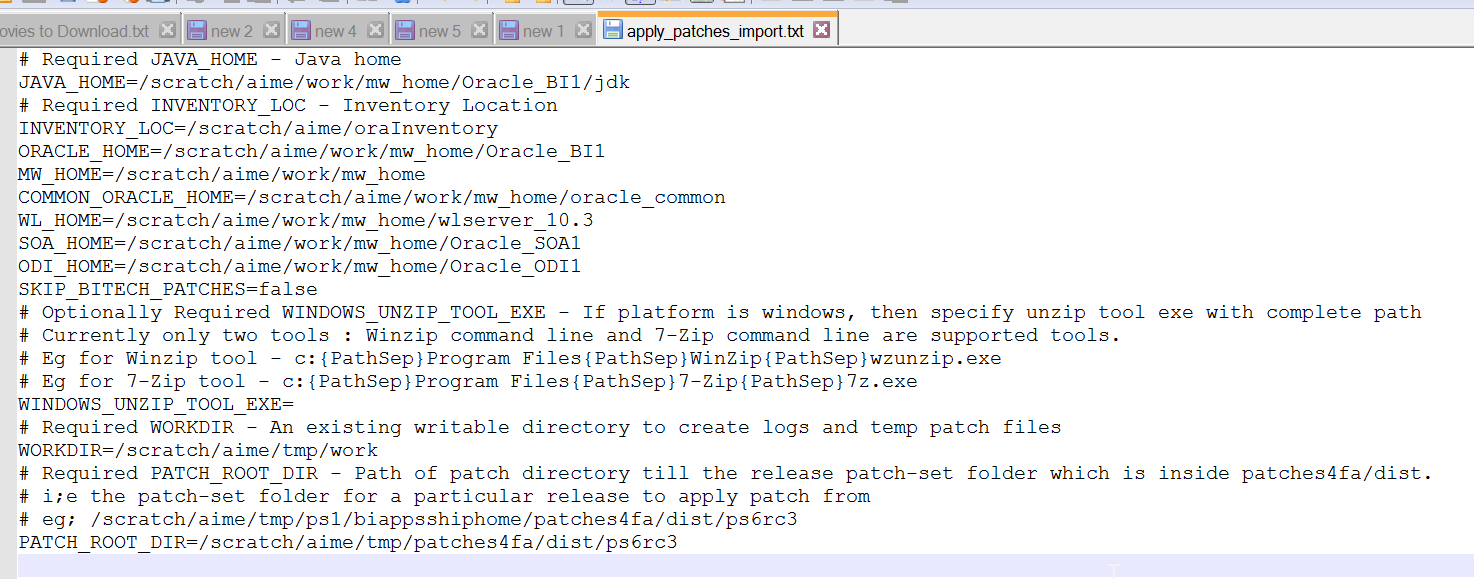
Task: Click the WORKDIR=/scratch/aime/tmp/work line
Action: pos(198,450)
